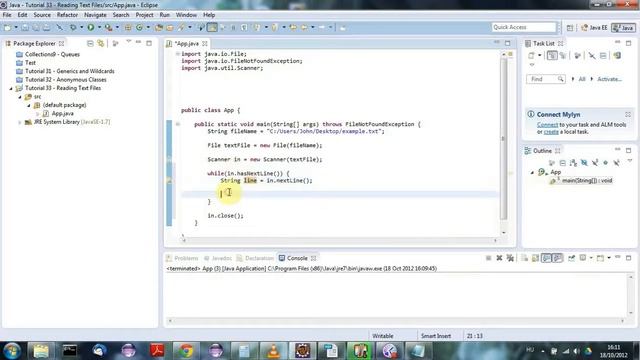Collapse All in Package Explorer toolbar
Viewport: 640px width, 360px height.
[x=90, y=43]
